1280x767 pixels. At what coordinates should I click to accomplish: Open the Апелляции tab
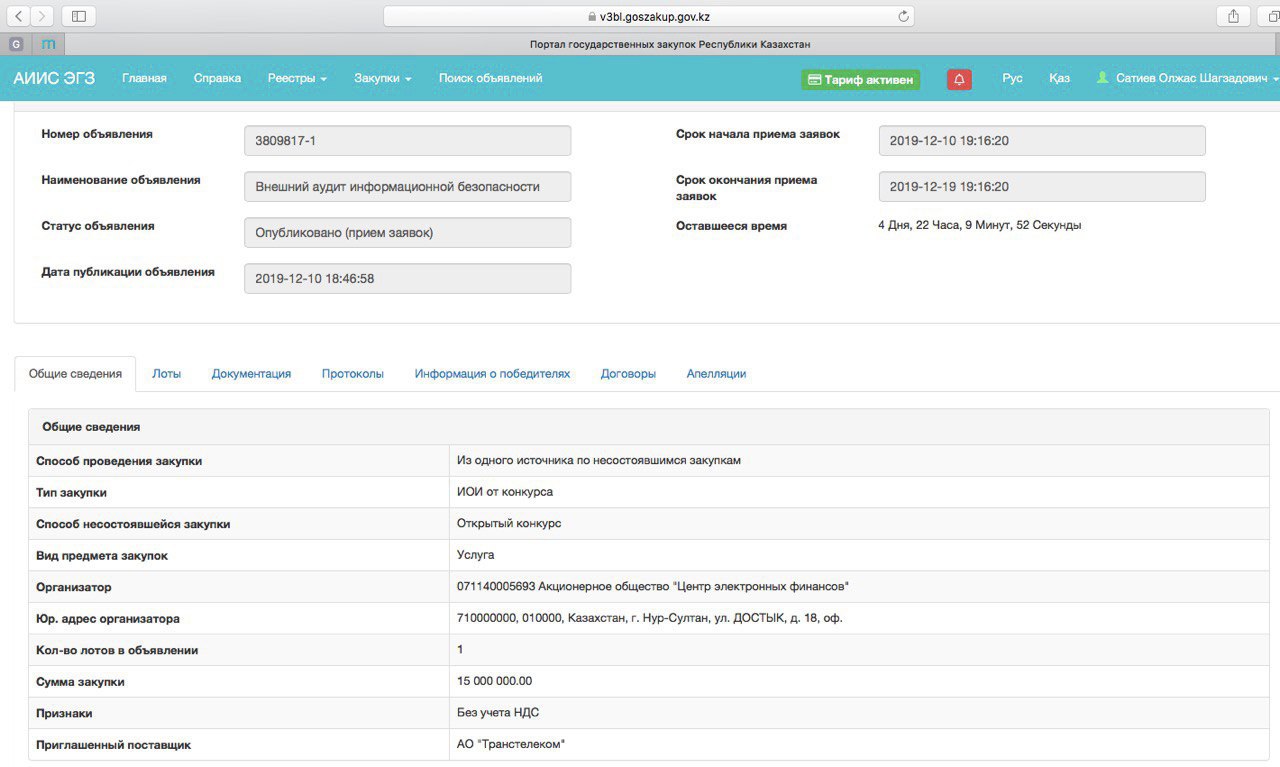716,374
